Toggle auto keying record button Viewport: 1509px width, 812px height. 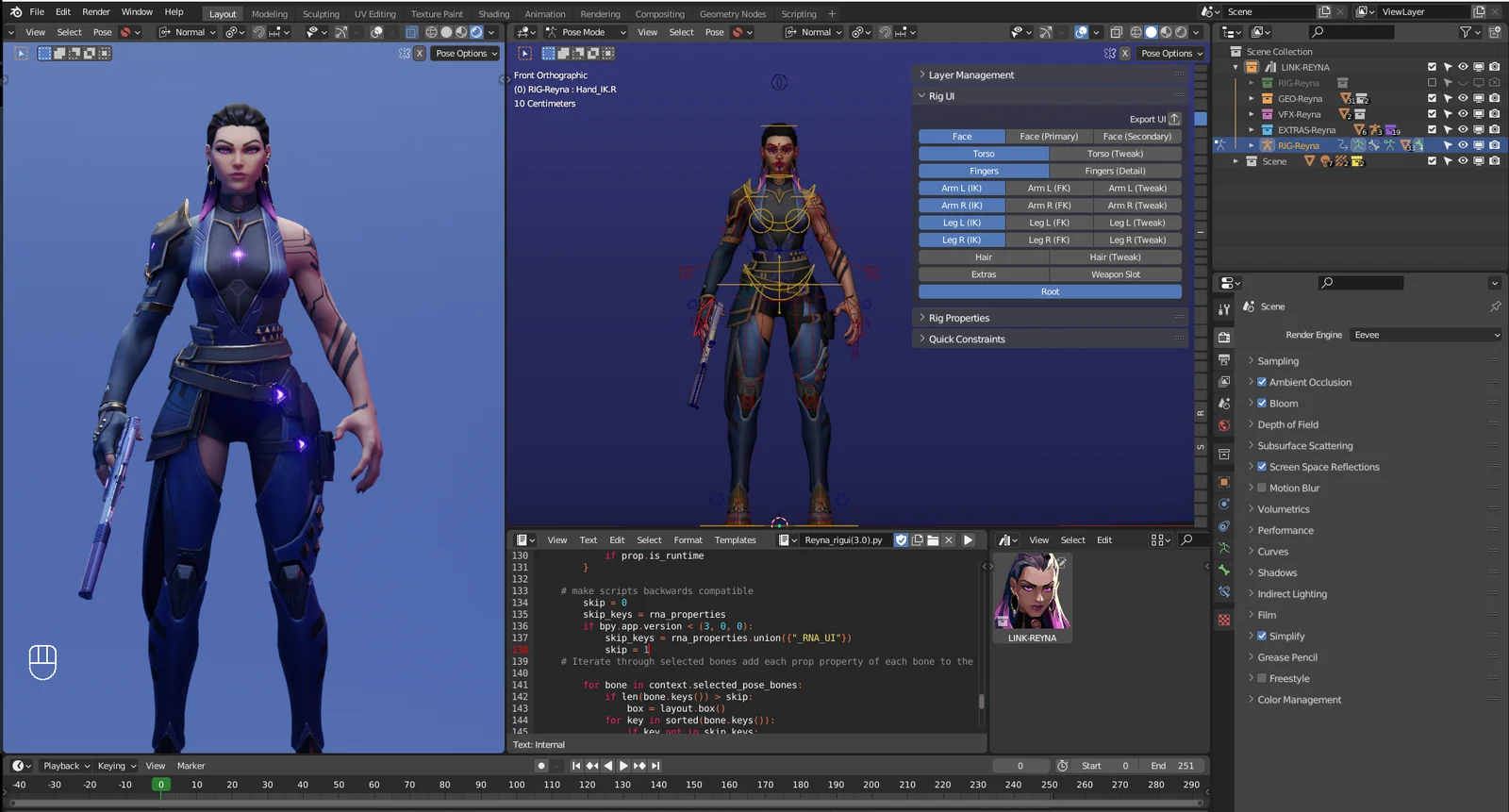point(540,766)
